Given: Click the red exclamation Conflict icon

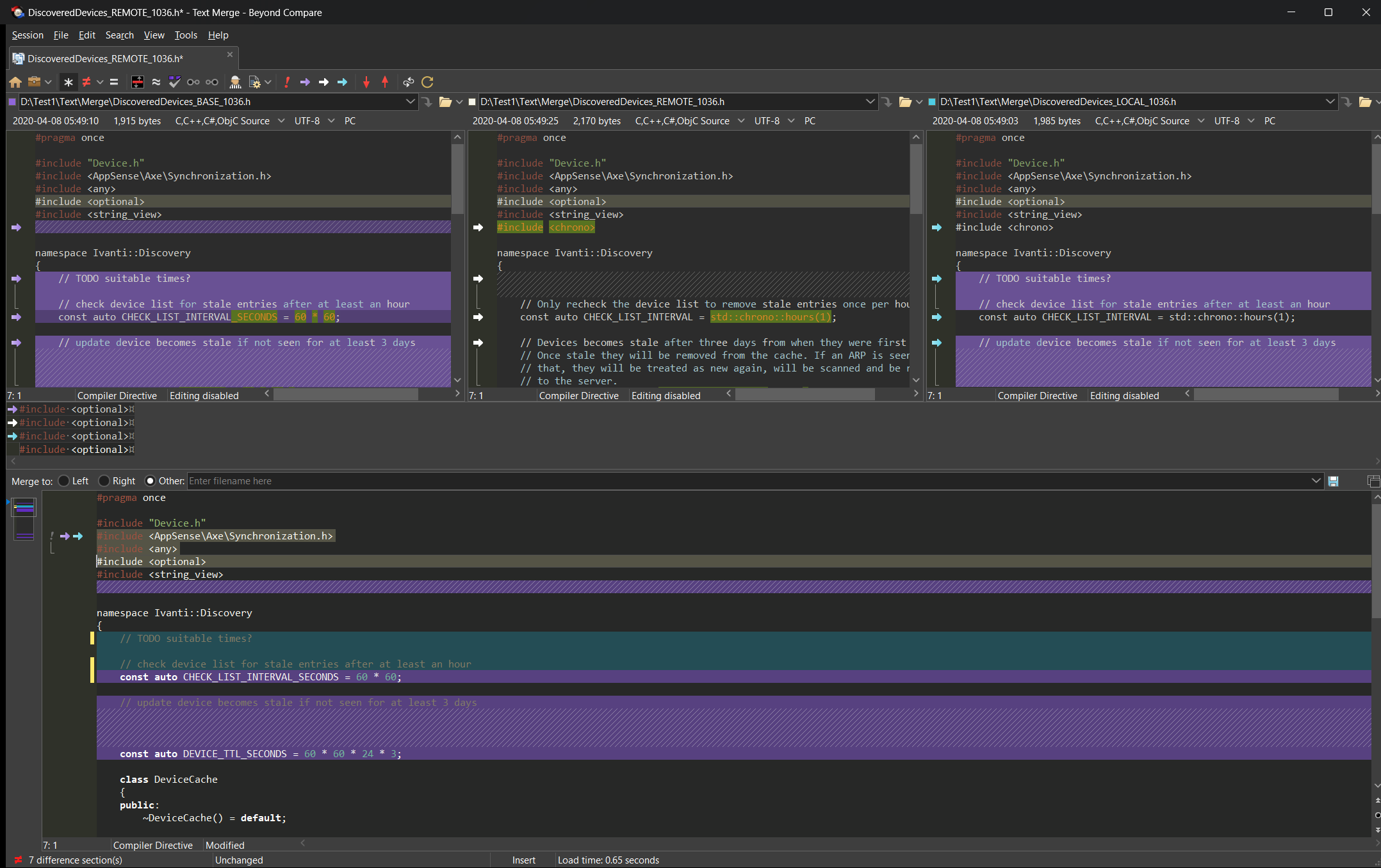Looking at the screenshot, I should tap(287, 82).
